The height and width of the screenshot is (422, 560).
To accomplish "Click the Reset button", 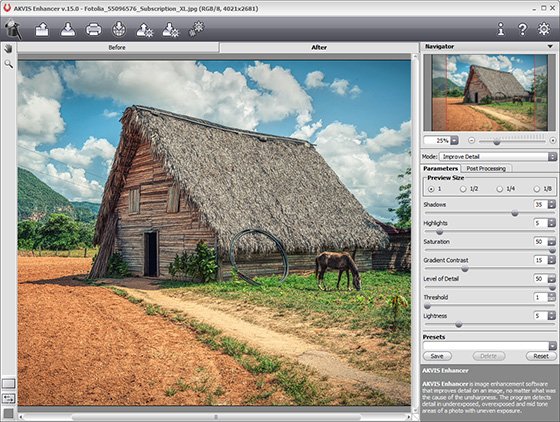I will tap(541, 356).
